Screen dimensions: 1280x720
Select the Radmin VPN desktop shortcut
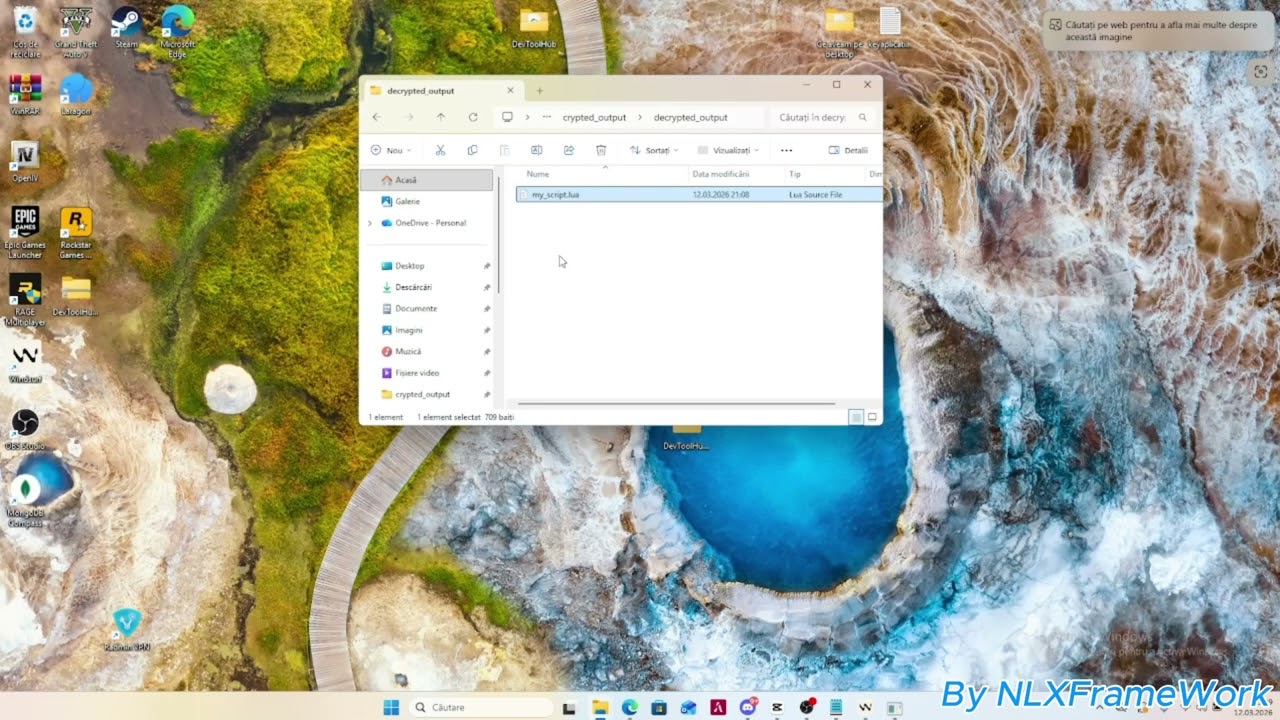pos(127,628)
